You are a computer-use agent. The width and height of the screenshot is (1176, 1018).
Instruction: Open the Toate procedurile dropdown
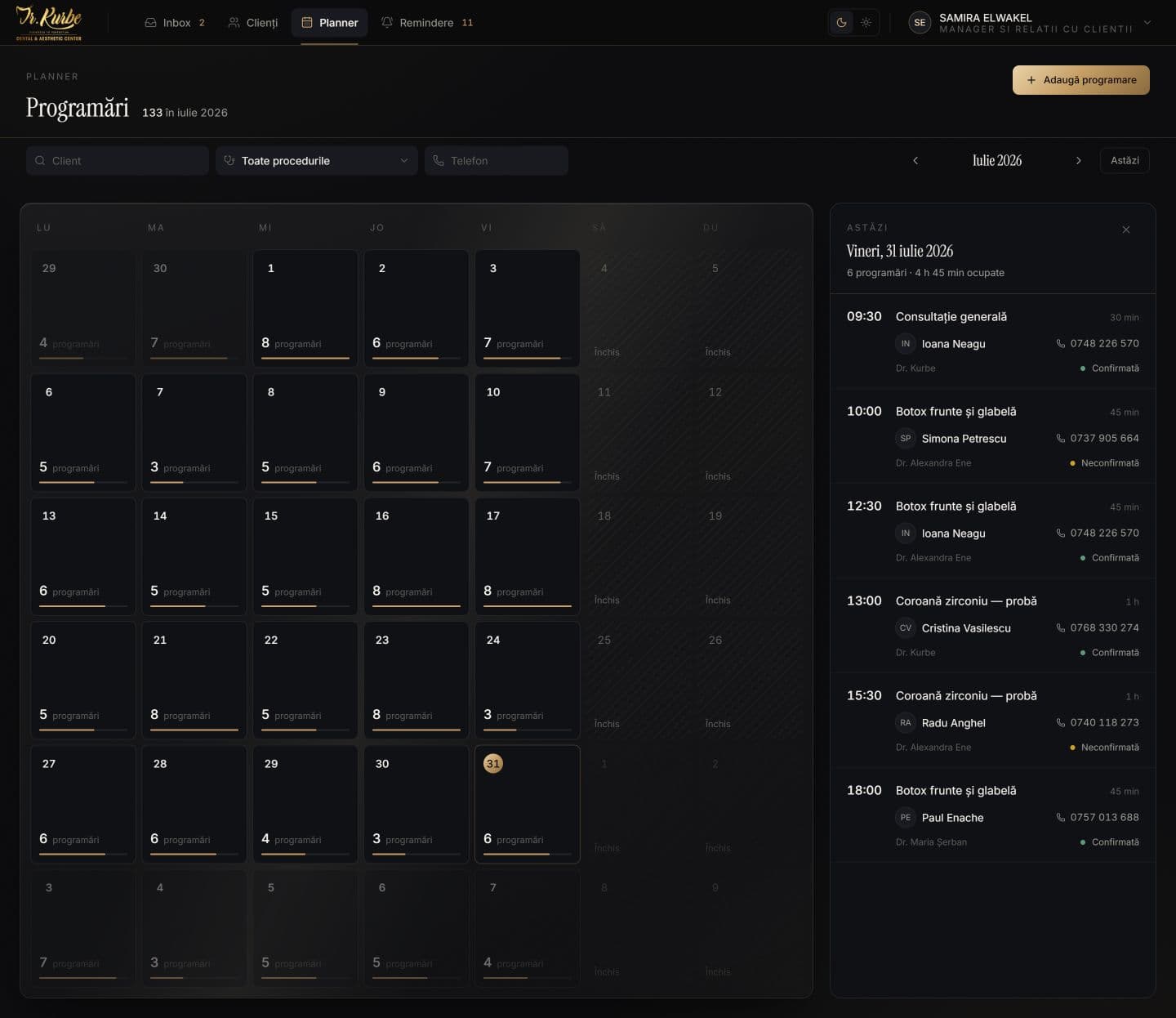317,161
